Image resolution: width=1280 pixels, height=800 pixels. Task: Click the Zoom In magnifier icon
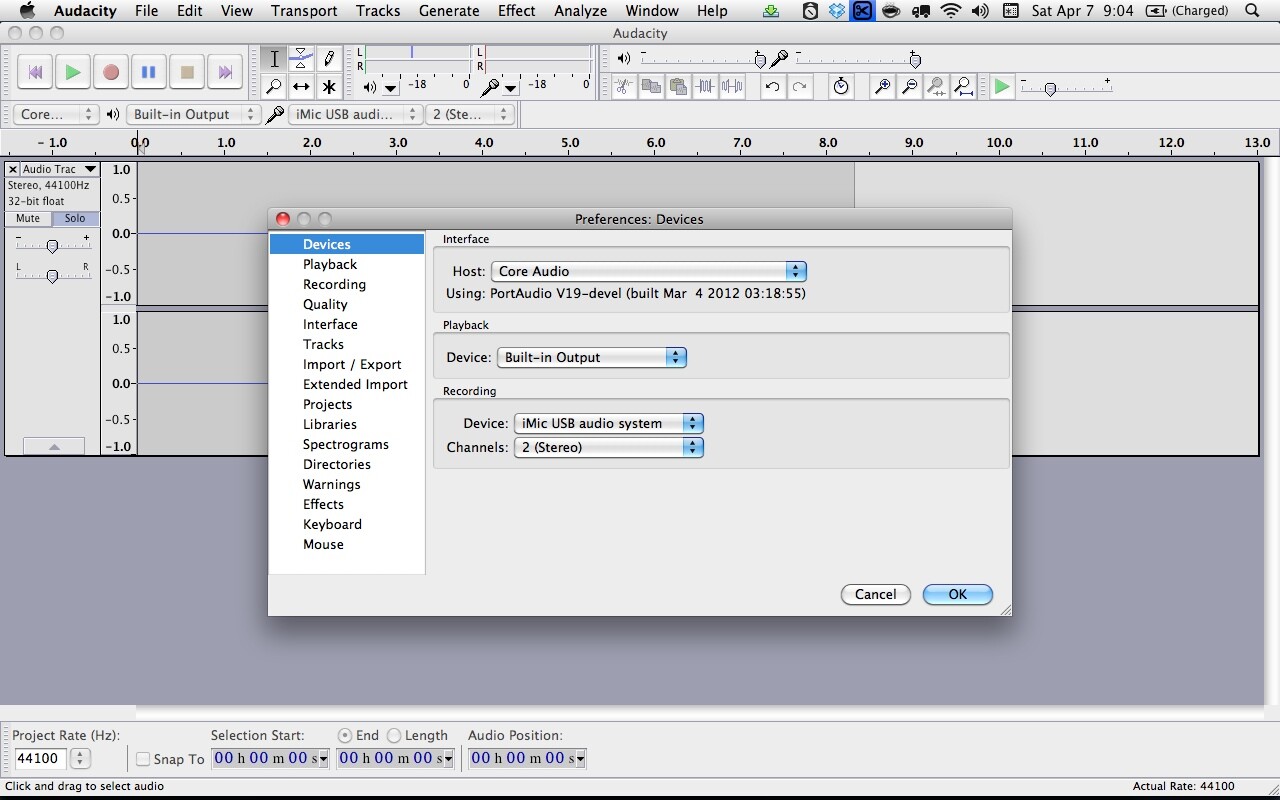pos(882,87)
